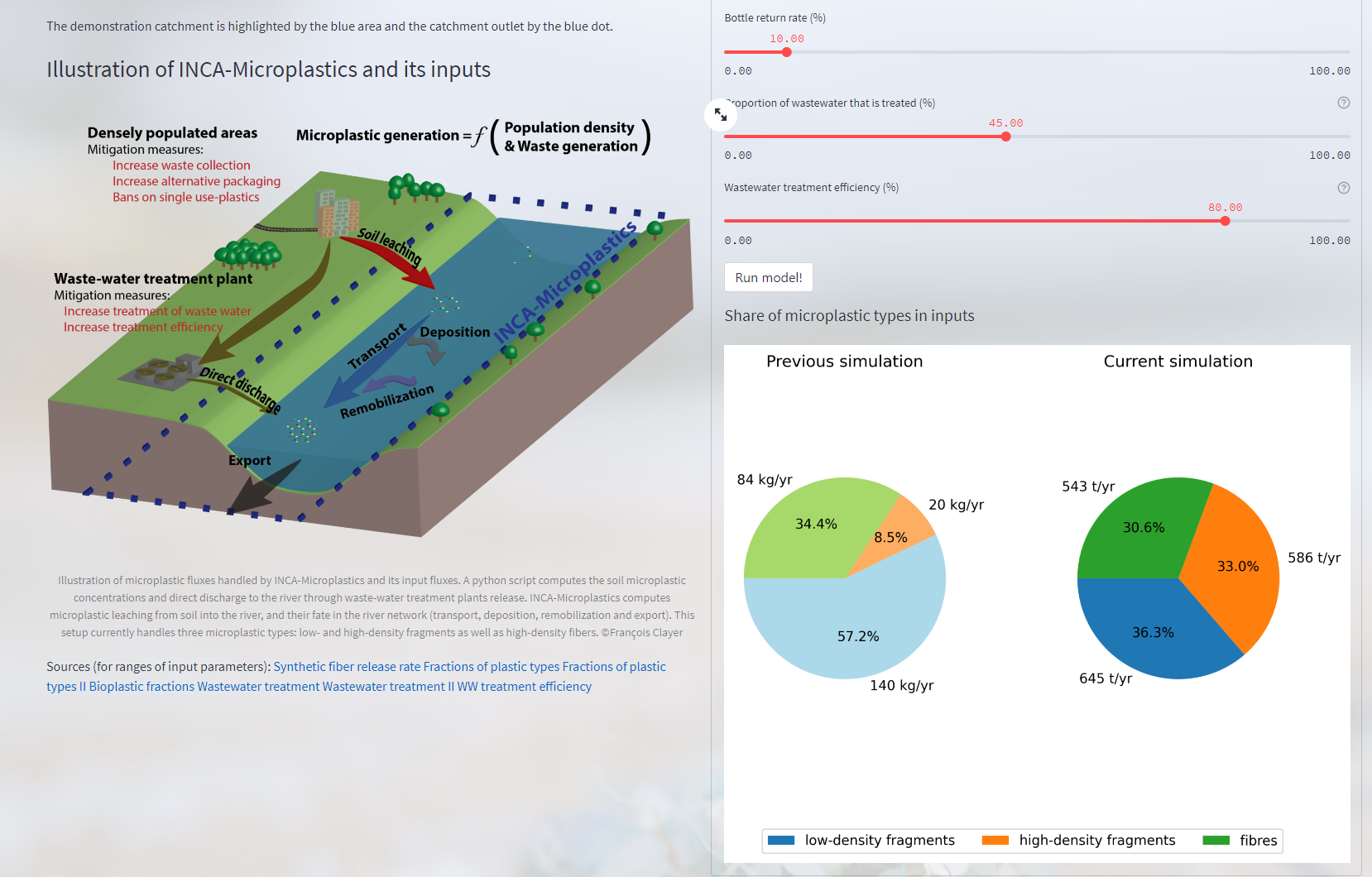Open the WW treatment efficiency link
The height and width of the screenshot is (877, 1372).
[524, 687]
